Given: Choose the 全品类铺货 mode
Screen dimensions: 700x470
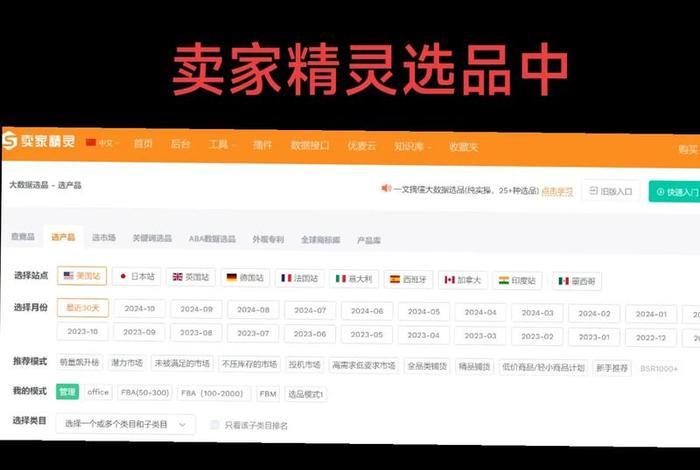Looking at the screenshot, I should point(427,366).
